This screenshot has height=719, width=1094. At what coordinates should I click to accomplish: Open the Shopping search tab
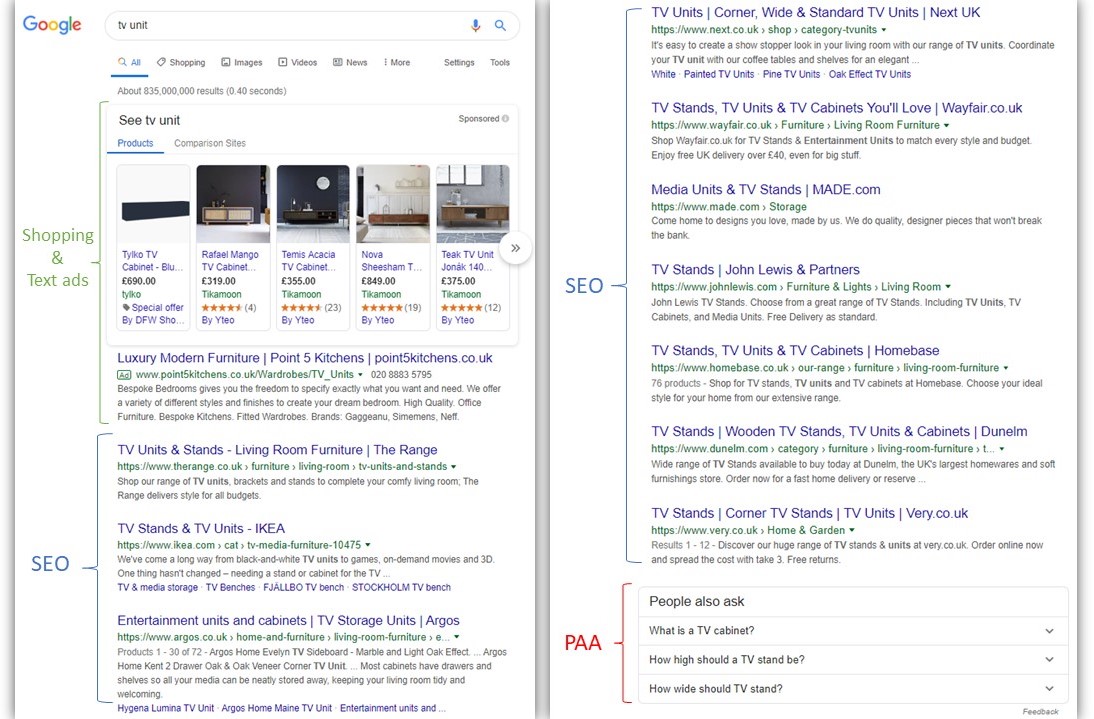click(x=180, y=62)
